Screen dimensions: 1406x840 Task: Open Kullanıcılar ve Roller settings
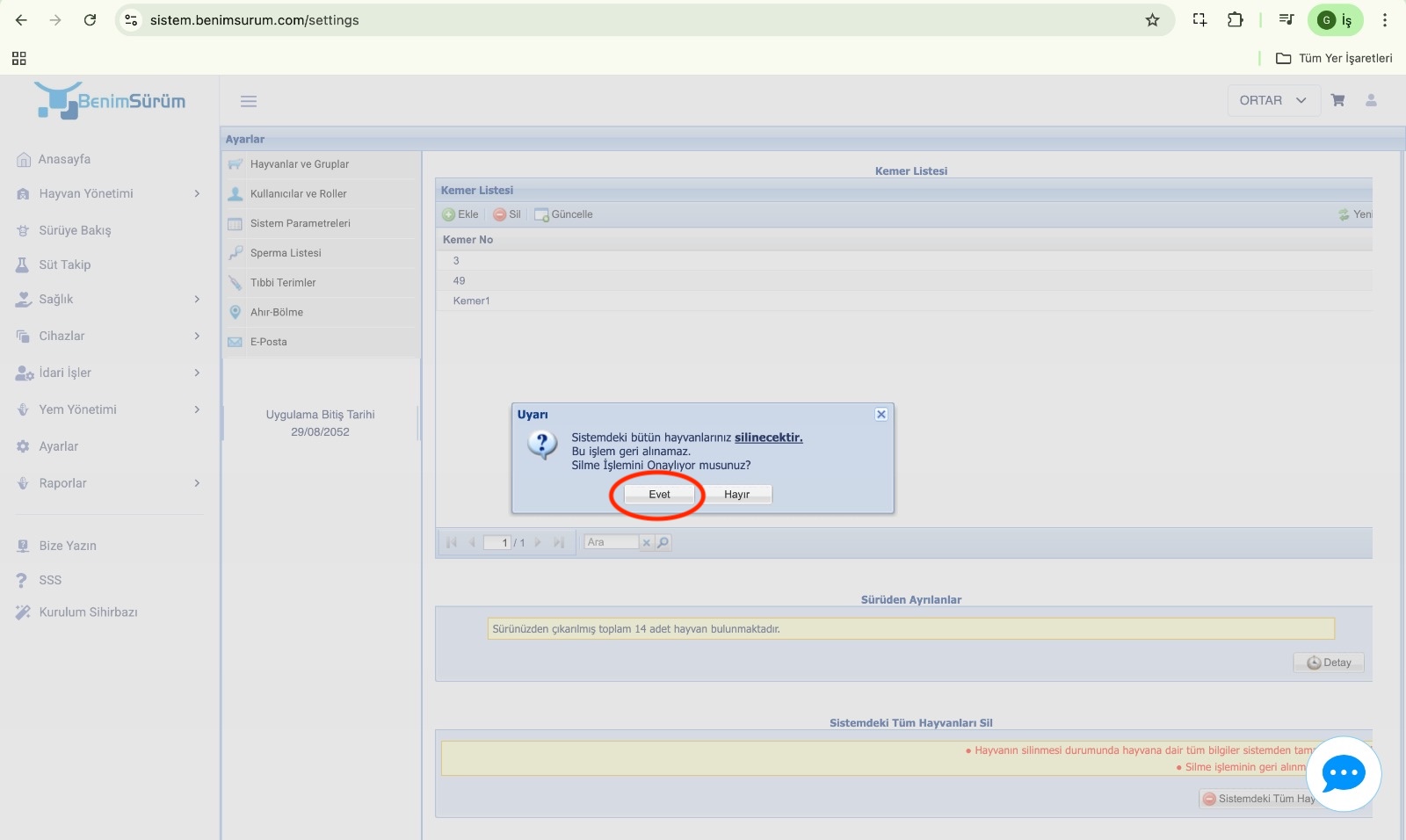tap(298, 194)
